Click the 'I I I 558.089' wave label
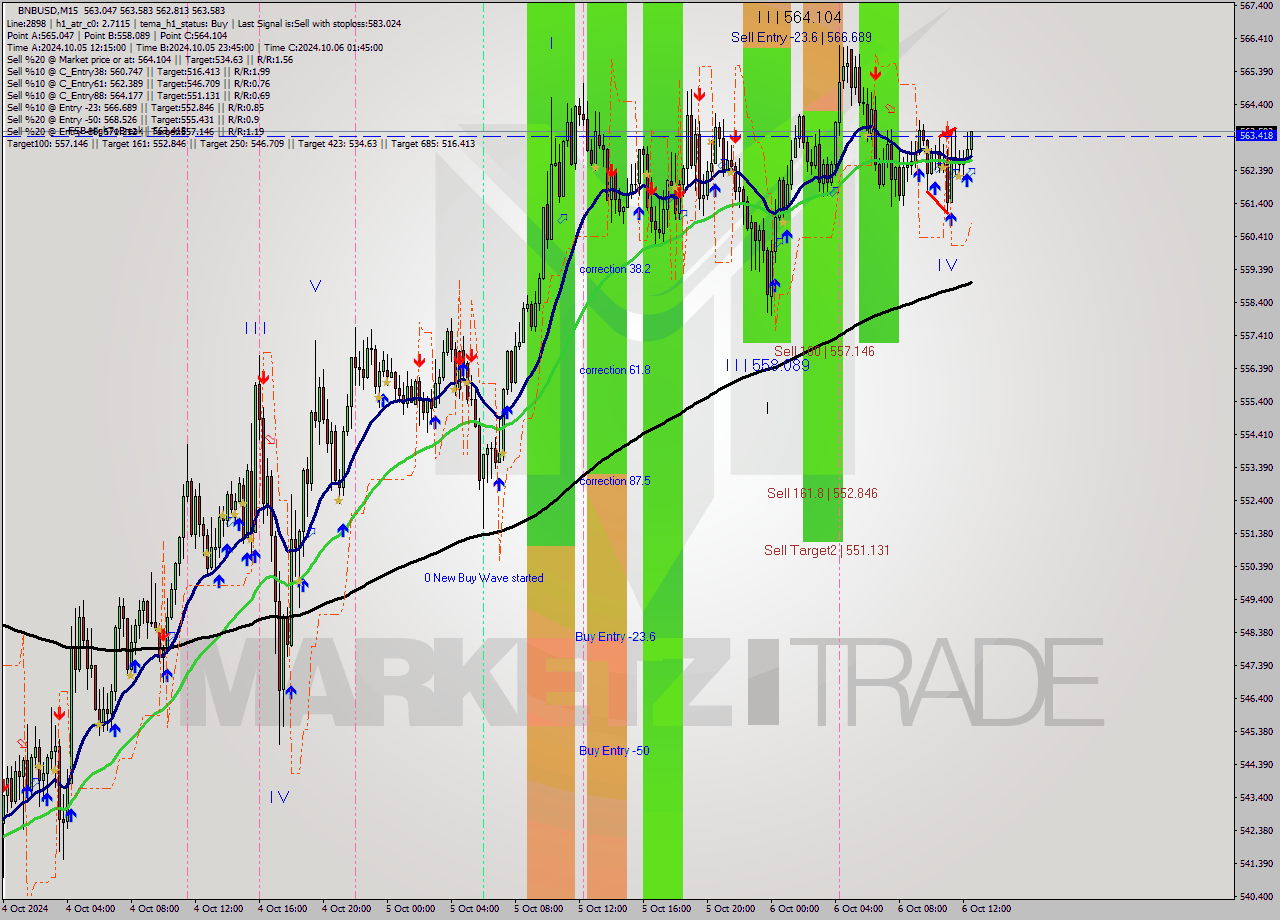Viewport: 1280px width, 920px height. tap(768, 366)
